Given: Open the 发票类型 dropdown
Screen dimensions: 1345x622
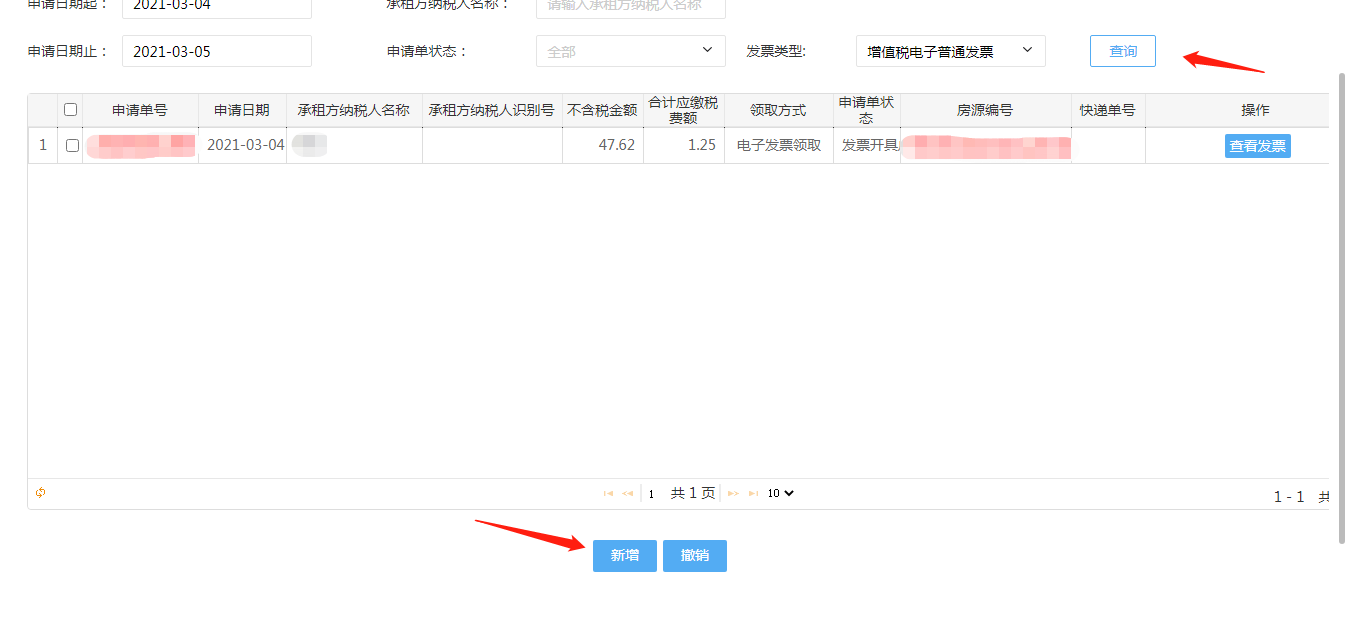Looking at the screenshot, I should coord(949,50).
